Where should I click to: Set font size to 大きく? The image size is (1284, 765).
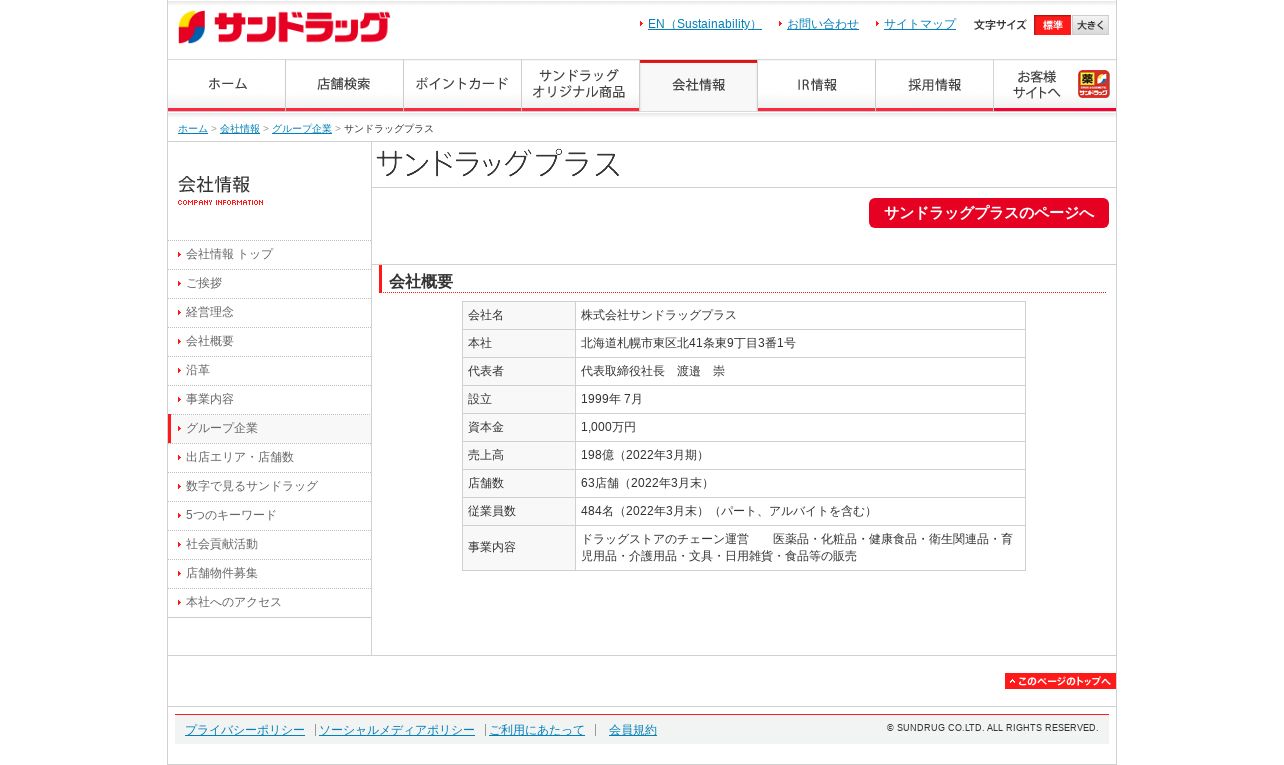pos(1090,25)
